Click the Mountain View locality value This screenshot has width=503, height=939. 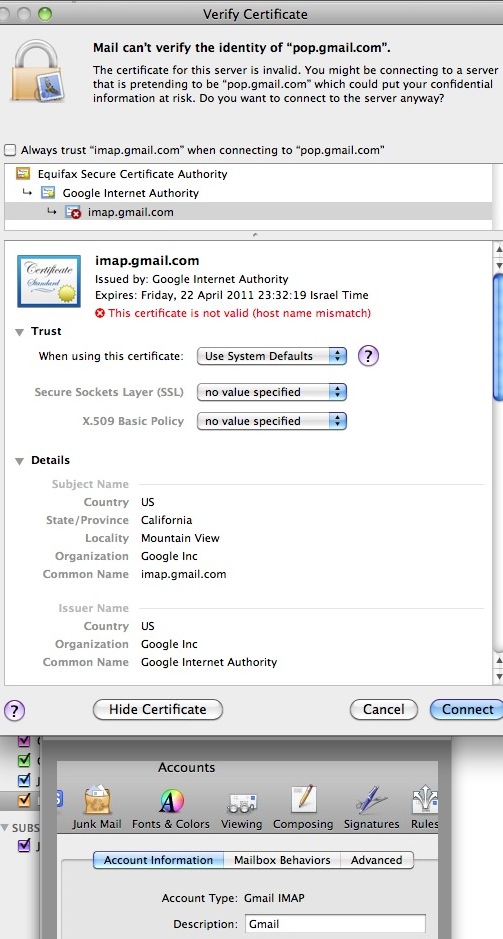[180, 538]
